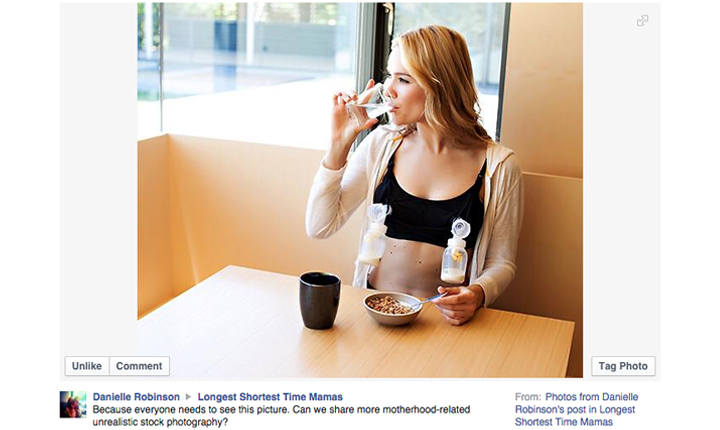This screenshot has width=720, height=430.
Task: Click the Unlike button
Action: (x=87, y=366)
